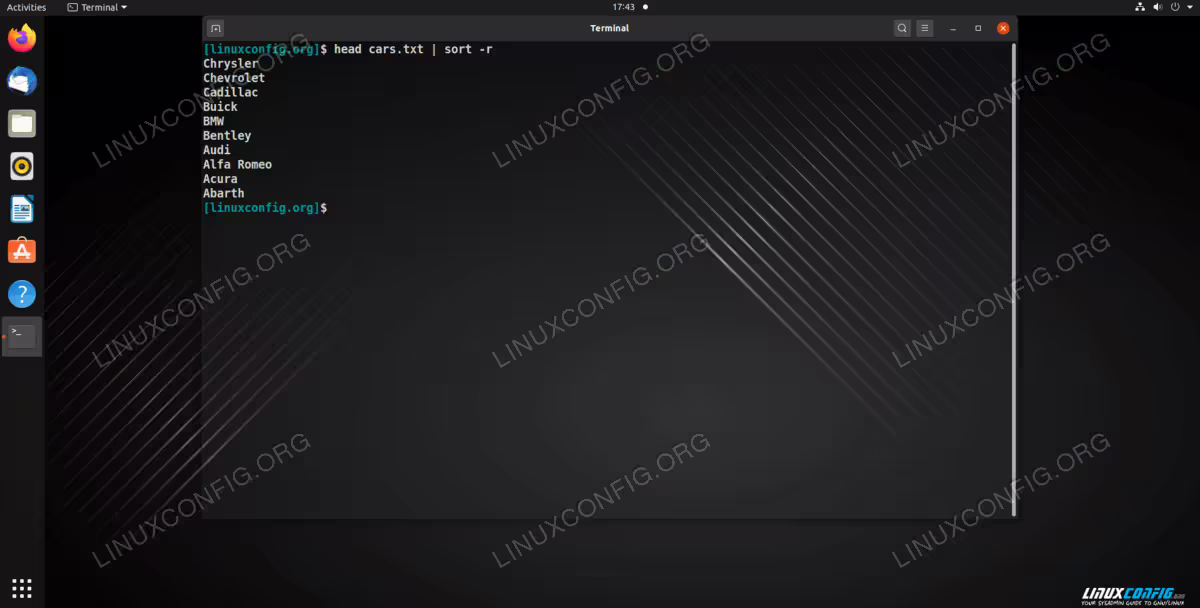
Task: Click the power icon in top bar
Action: tap(1176, 7)
